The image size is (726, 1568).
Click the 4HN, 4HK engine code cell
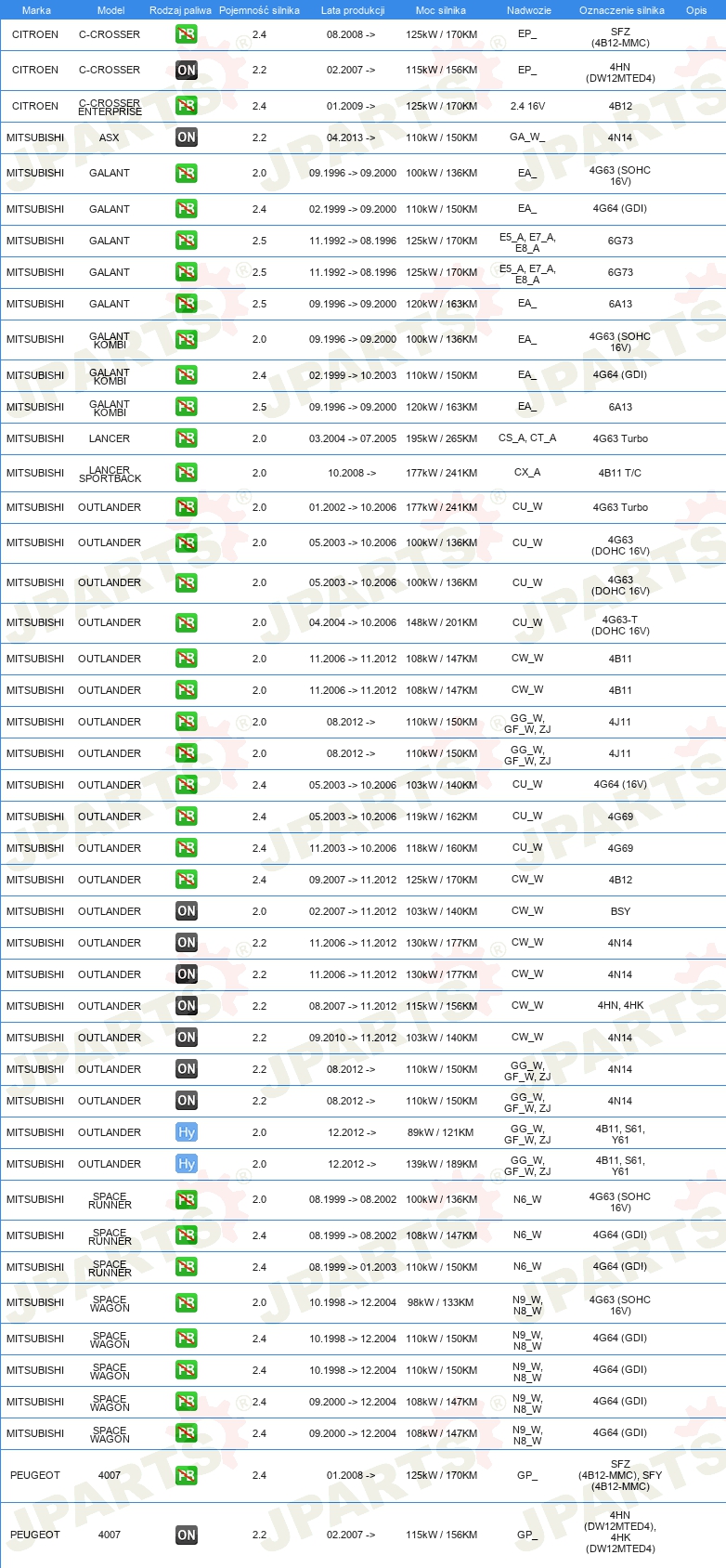[620, 1006]
